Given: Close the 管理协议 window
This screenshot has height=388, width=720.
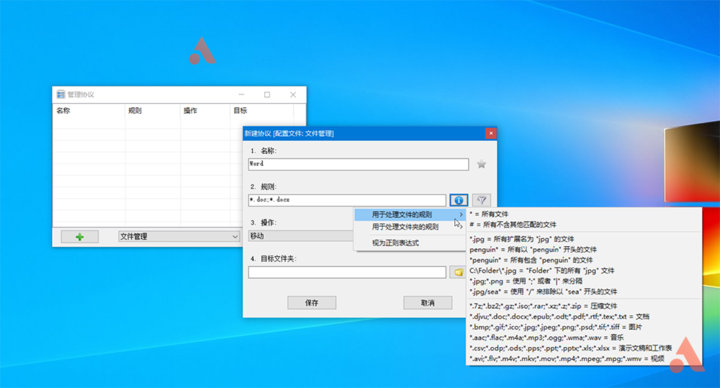Looking at the screenshot, I should [x=293, y=95].
